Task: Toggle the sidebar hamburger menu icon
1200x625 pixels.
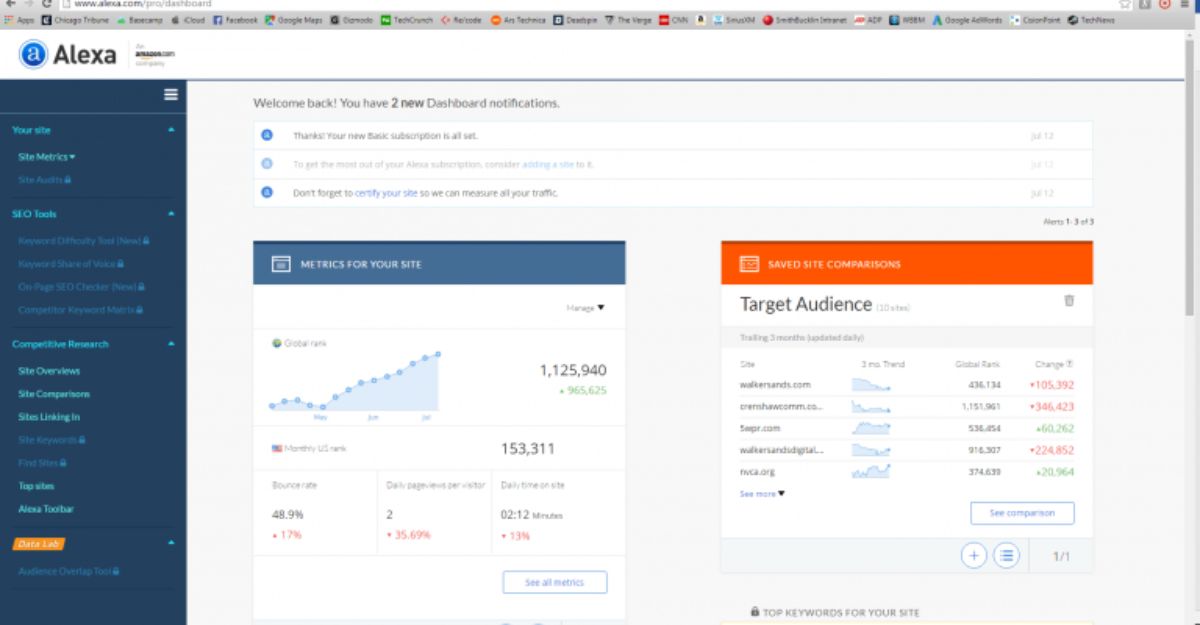Action: pyautogui.click(x=171, y=94)
